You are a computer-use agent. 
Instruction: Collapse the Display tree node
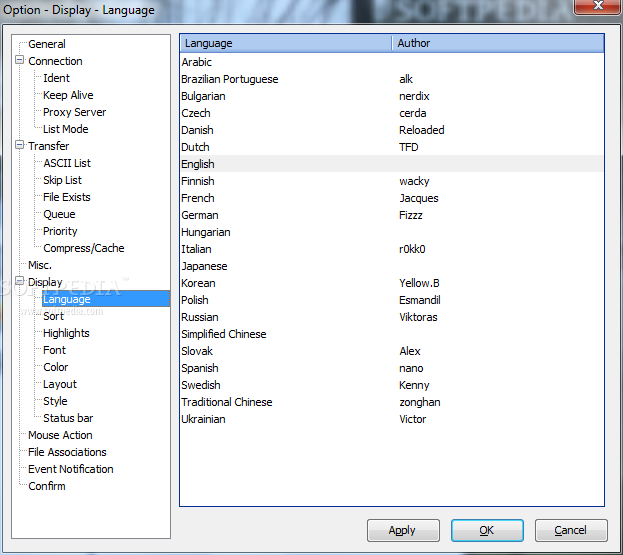click(19, 281)
